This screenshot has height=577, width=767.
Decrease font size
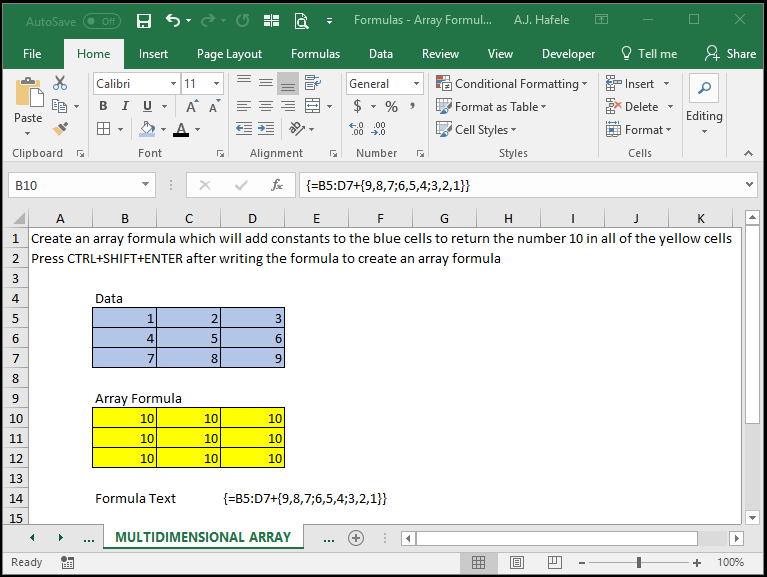pyautogui.click(x=214, y=106)
